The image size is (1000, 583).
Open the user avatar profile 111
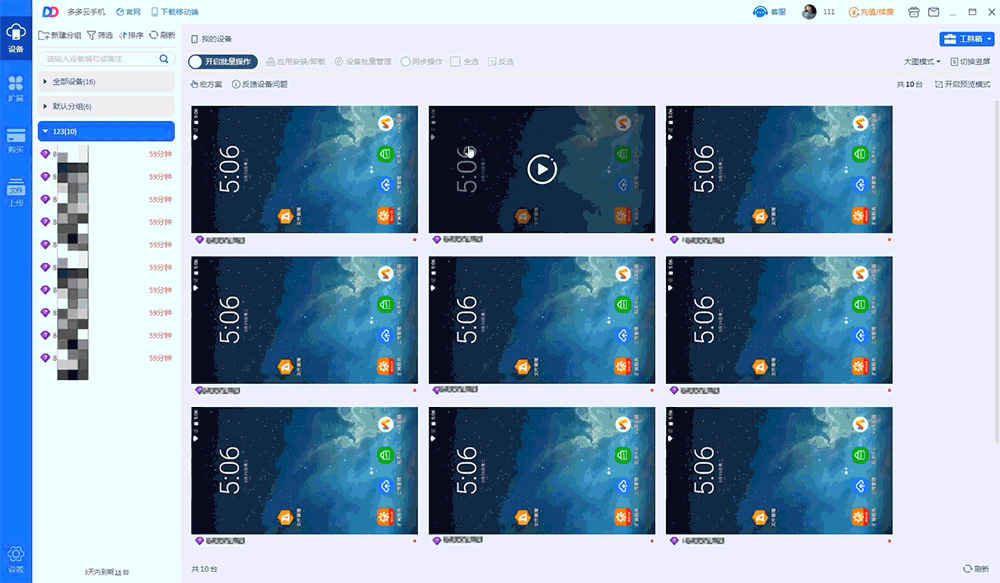pyautogui.click(x=818, y=11)
